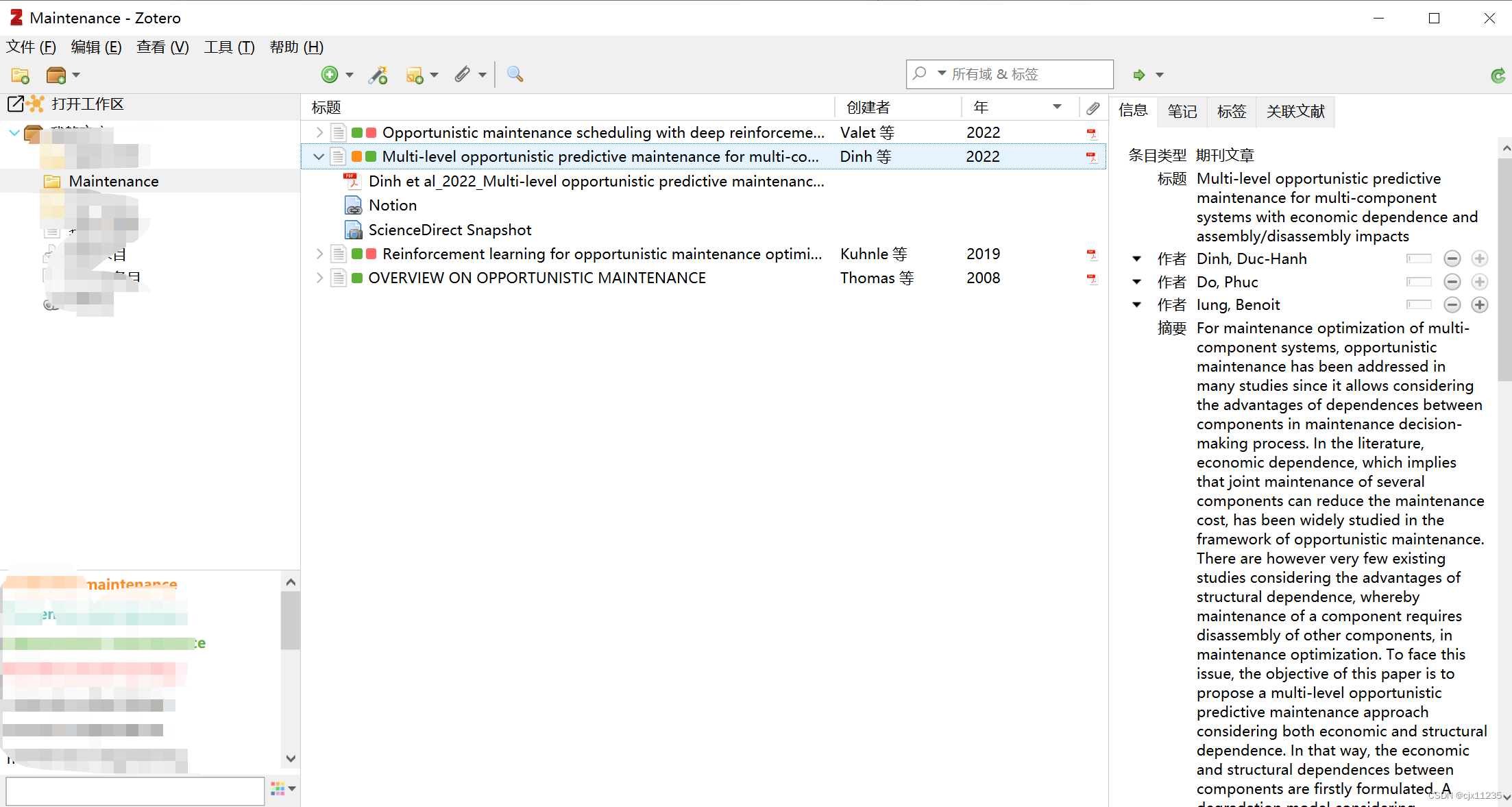Switch to the 信息 tab
The width and height of the screenshot is (1512, 807).
[1133, 110]
